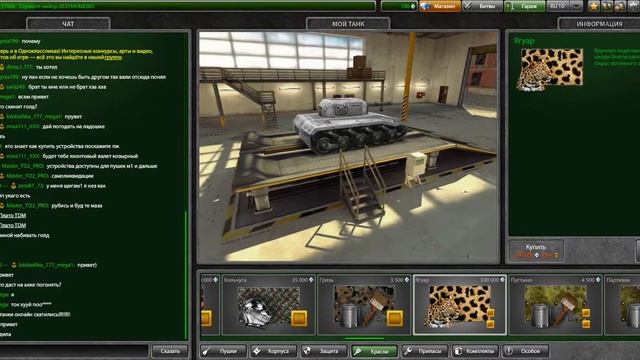This screenshot has height=360, width=640.
Task: Click the 35 000 price on Кольчуга card
Action: [x=300, y=280]
